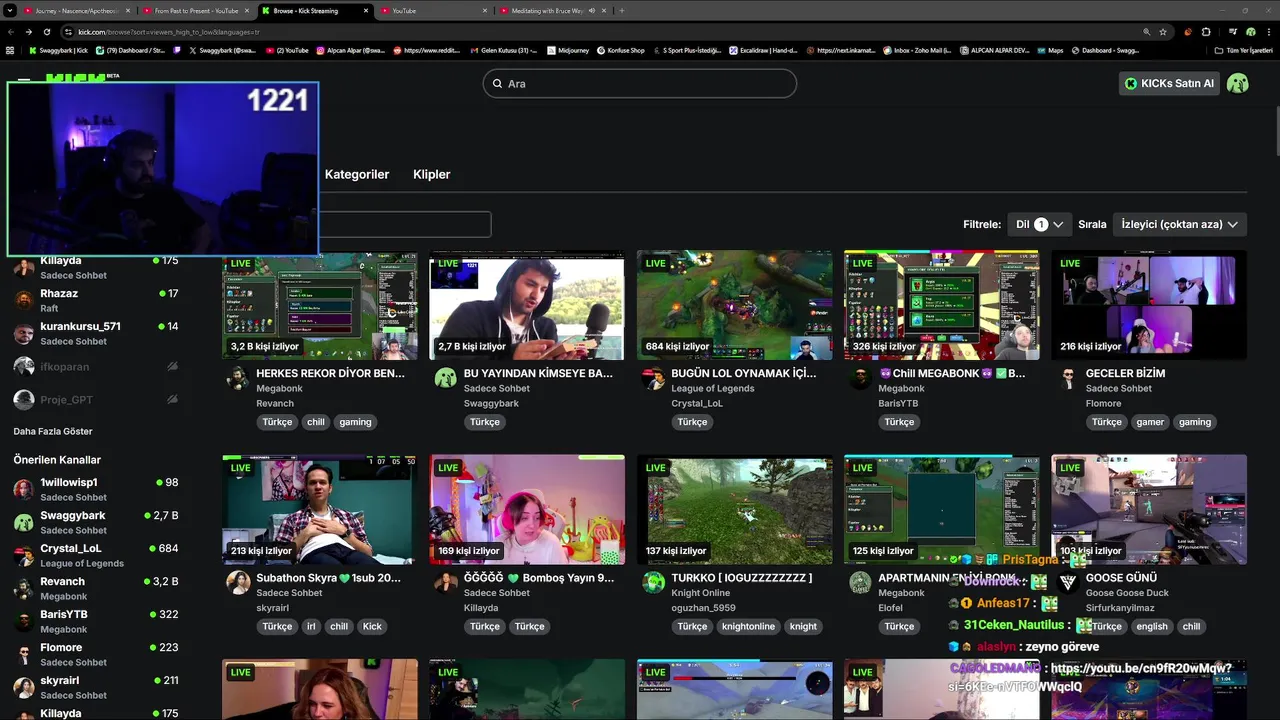
Task: Open the apps grid in bookmarks bar
Action: click(10, 50)
